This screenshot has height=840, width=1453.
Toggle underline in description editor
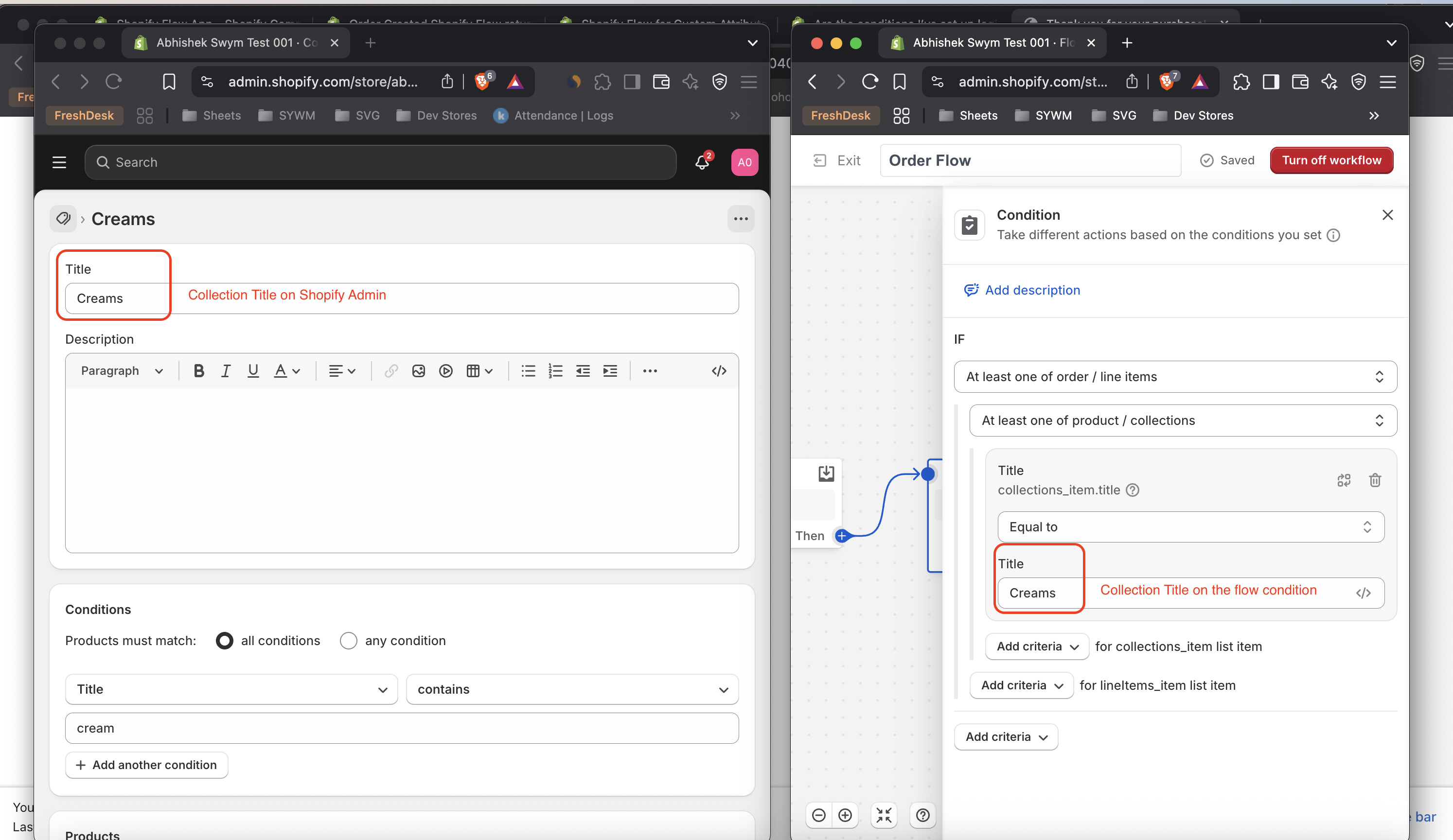(x=252, y=371)
